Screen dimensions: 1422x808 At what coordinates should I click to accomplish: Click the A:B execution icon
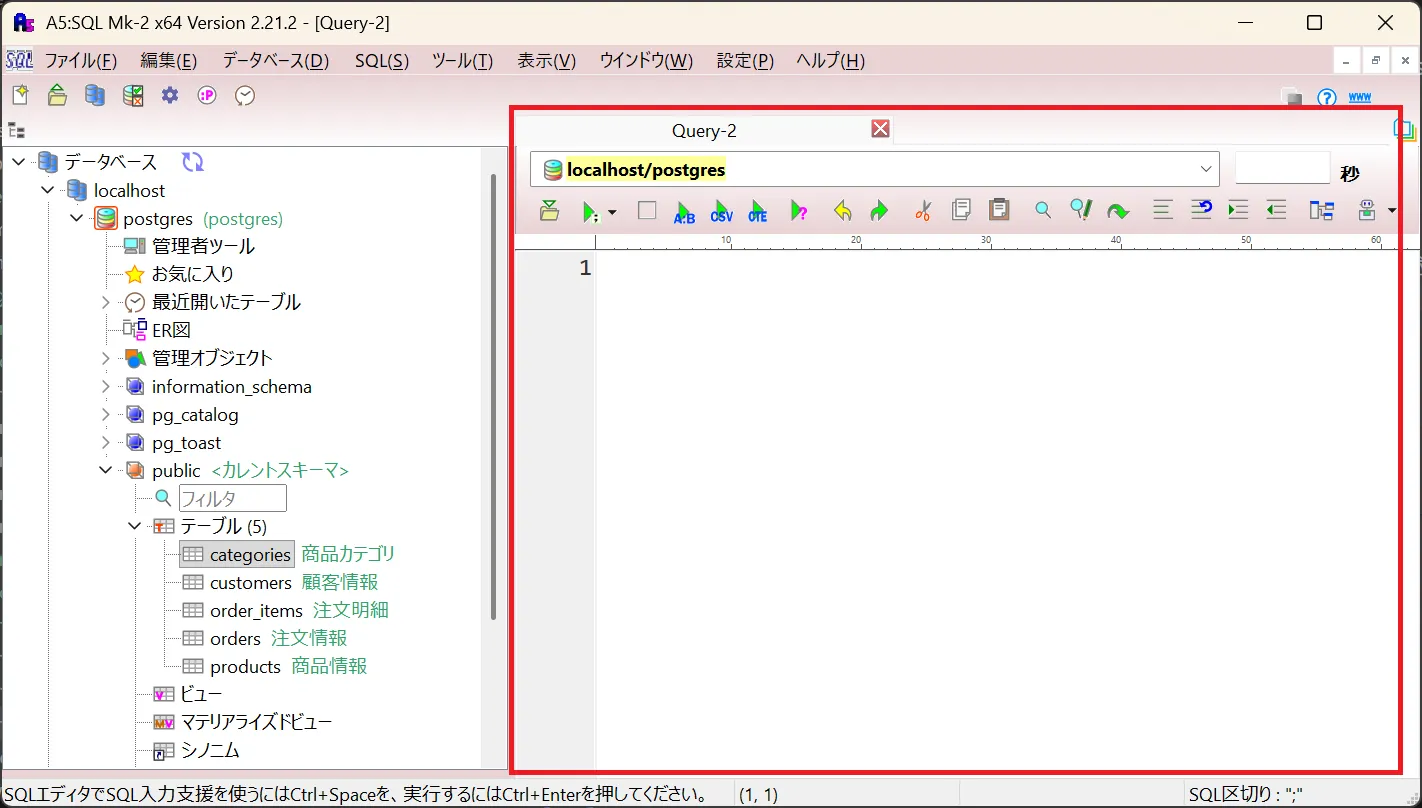pyautogui.click(x=684, y=211)
